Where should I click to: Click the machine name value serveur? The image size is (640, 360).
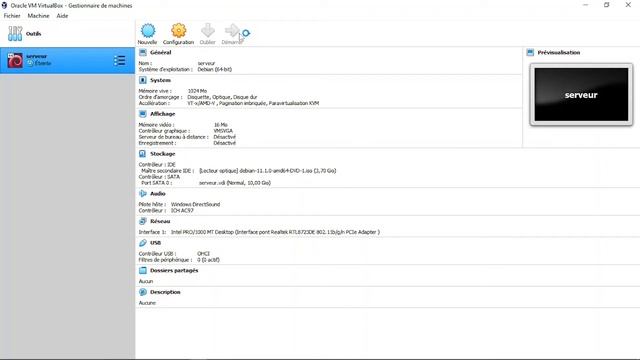coord(206,63)
